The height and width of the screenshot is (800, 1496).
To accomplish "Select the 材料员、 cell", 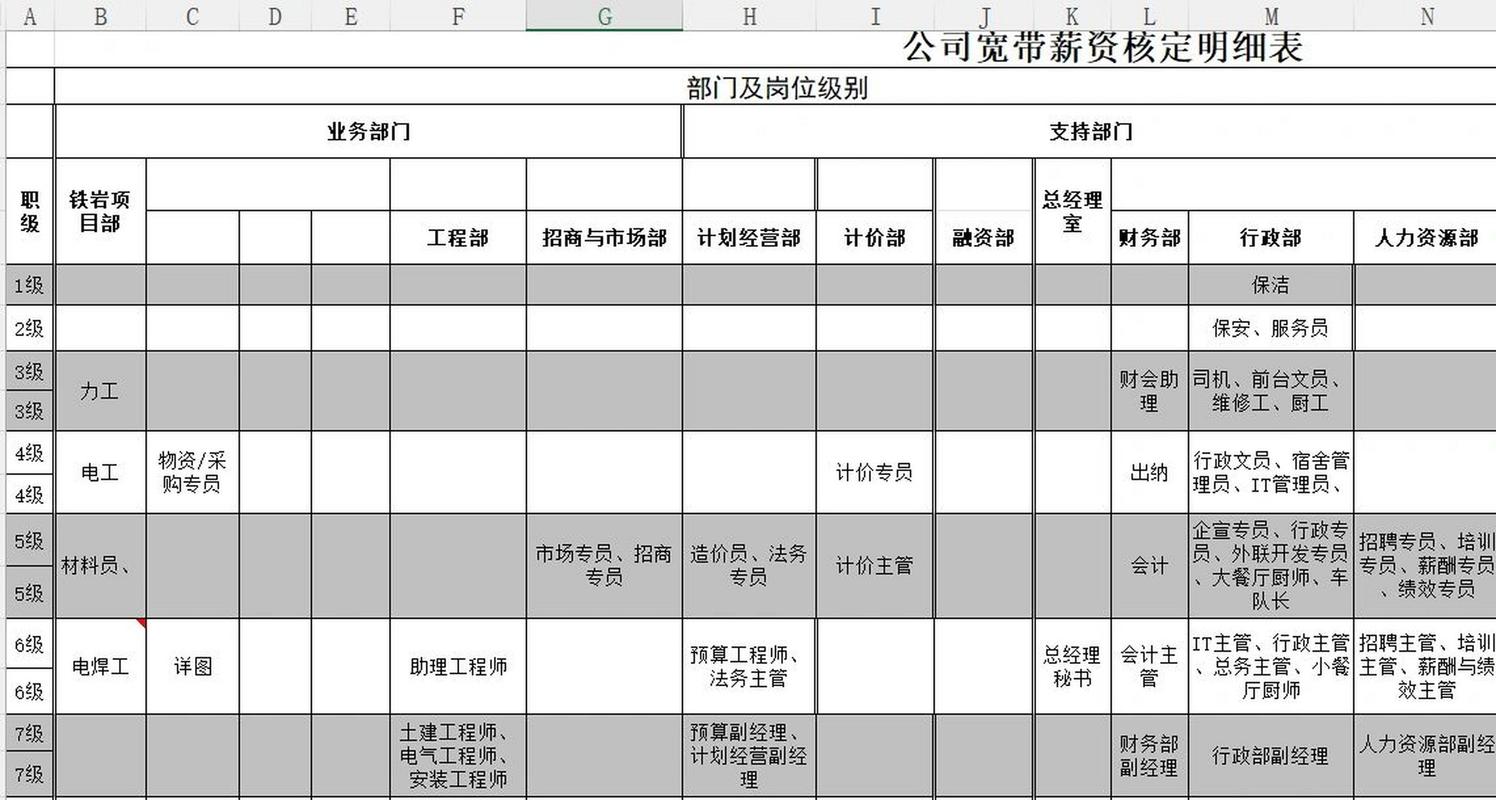I will point(100,565).
